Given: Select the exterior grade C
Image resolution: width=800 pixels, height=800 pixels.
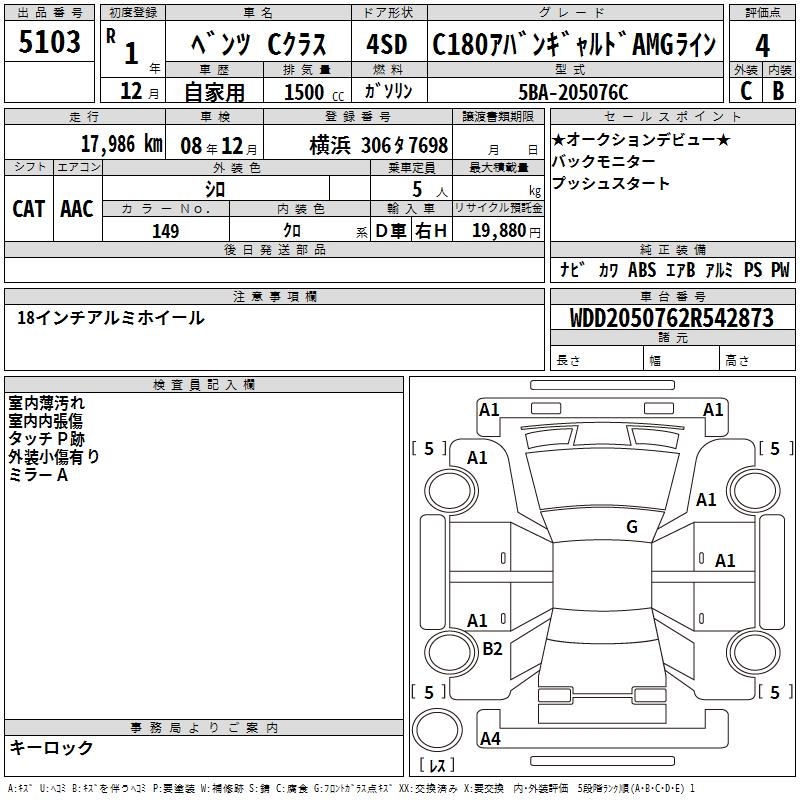Looking at the screenshot, I should tap(746, 91).
